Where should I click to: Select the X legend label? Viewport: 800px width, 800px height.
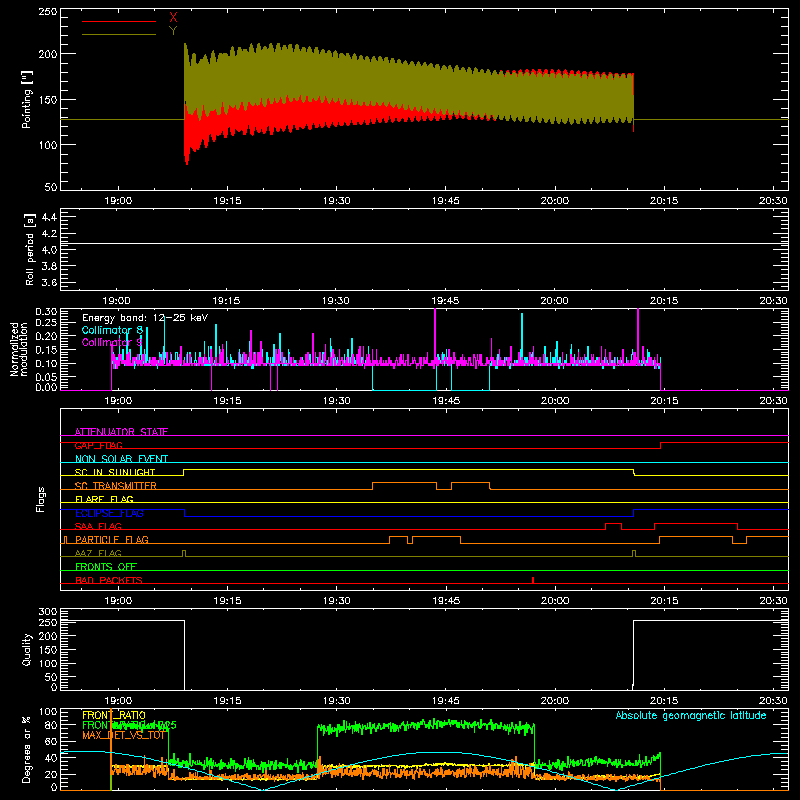(x=173, y=18)
